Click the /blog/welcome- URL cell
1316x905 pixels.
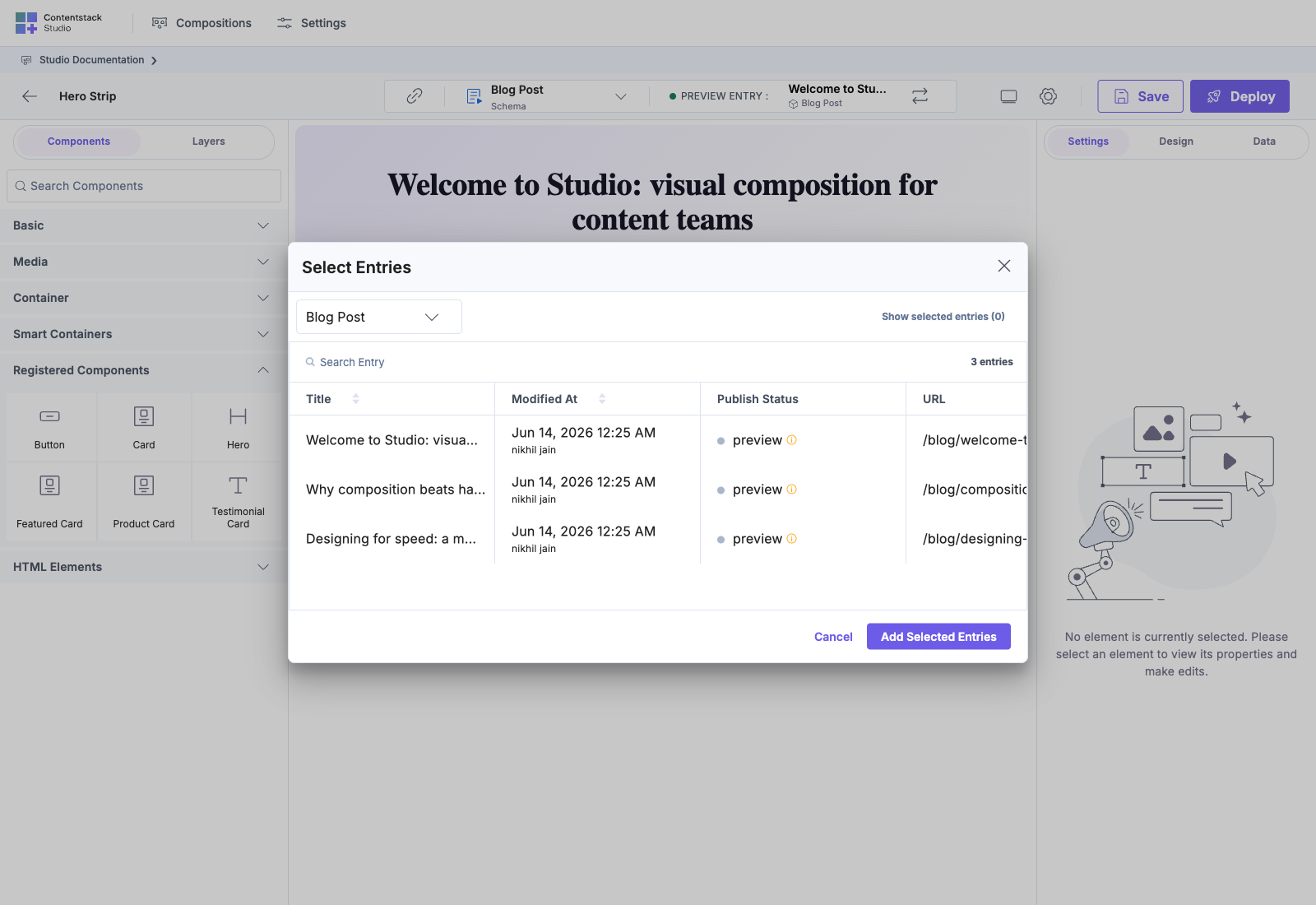(x=974, y=440)
